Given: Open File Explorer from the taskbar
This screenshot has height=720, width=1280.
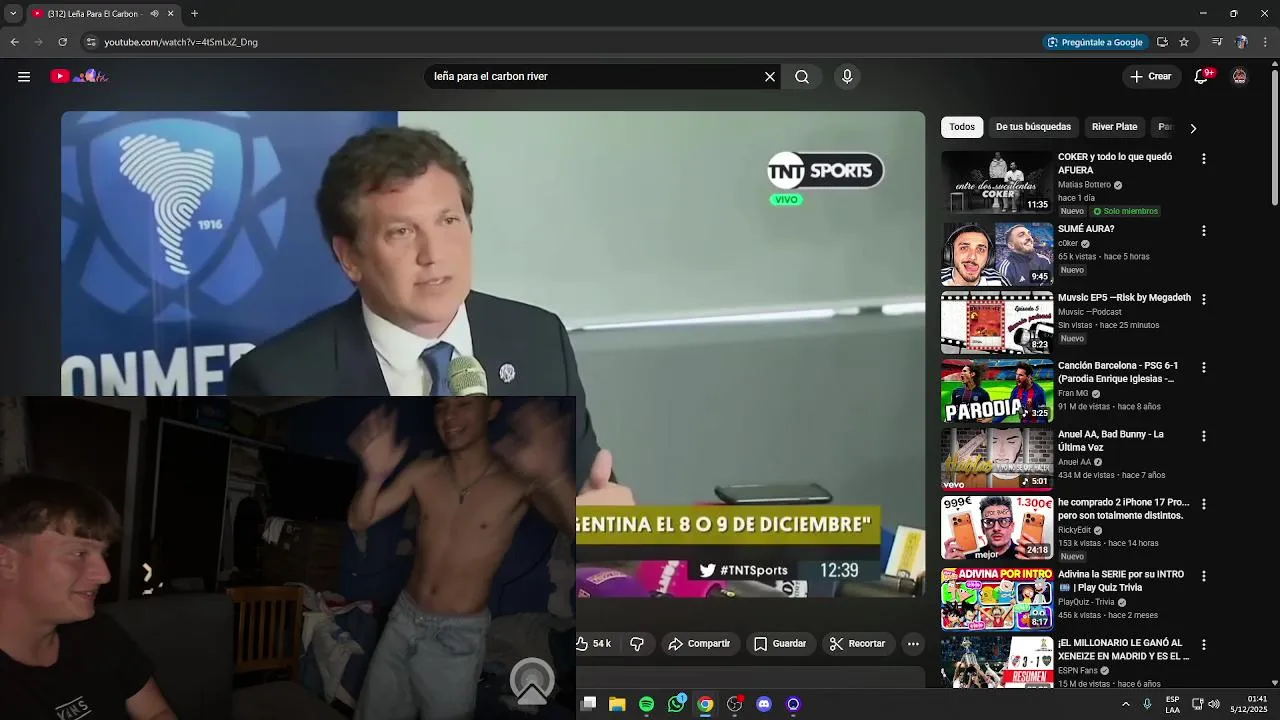Looking at the screenshot, I should click(x=617, y=704).
